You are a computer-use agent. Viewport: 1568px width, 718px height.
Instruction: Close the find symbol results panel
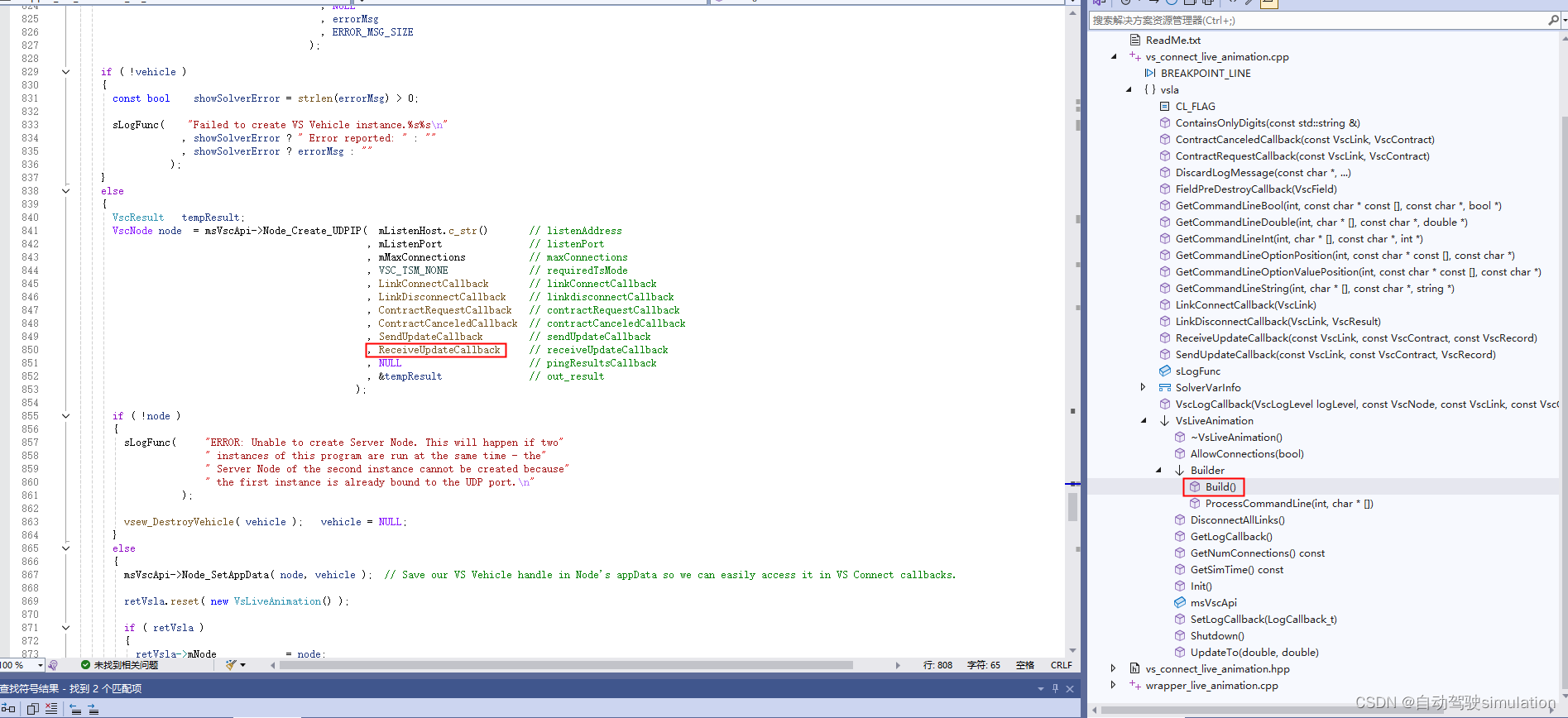click(x=1070, y=688)
